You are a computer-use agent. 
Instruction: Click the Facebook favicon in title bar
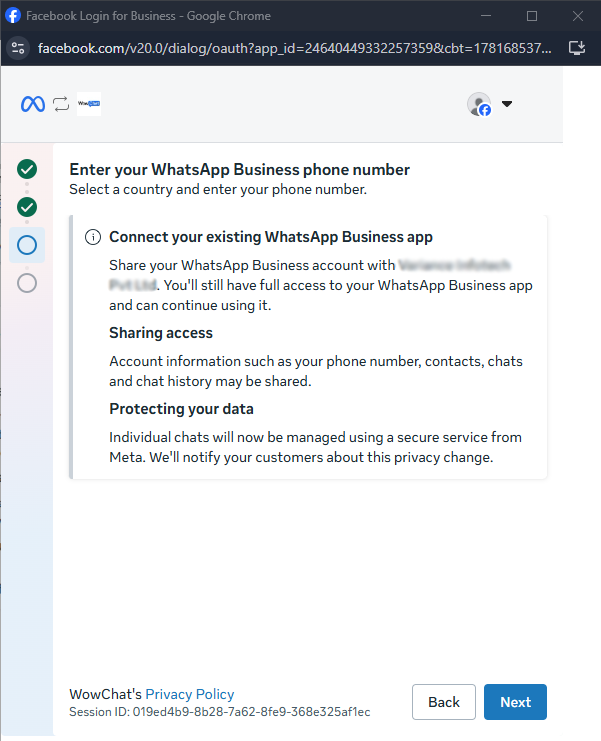(x=13, y=16)
